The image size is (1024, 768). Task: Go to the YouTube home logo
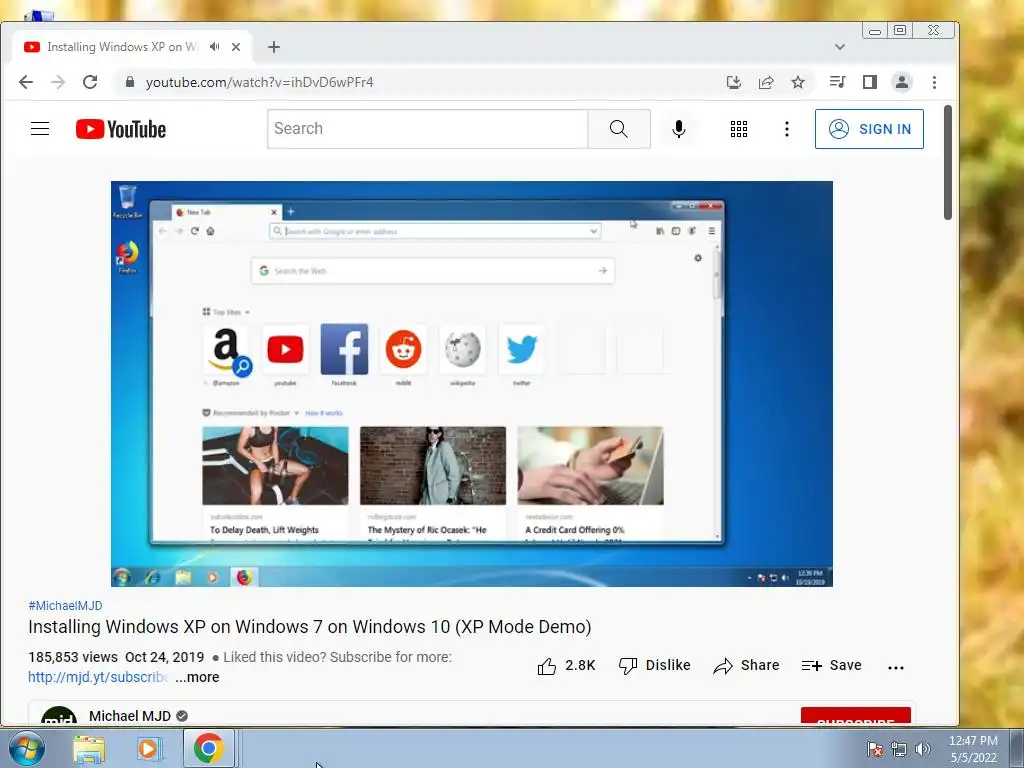[121, 129]
